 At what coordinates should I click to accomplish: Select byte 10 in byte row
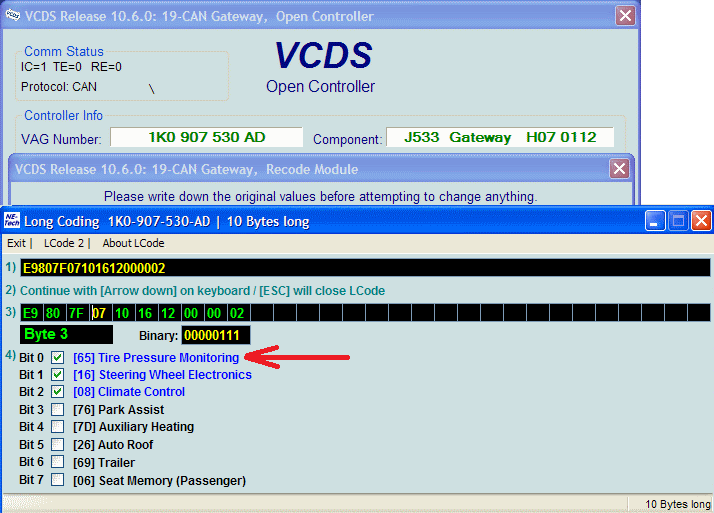(x=122, y=313)
